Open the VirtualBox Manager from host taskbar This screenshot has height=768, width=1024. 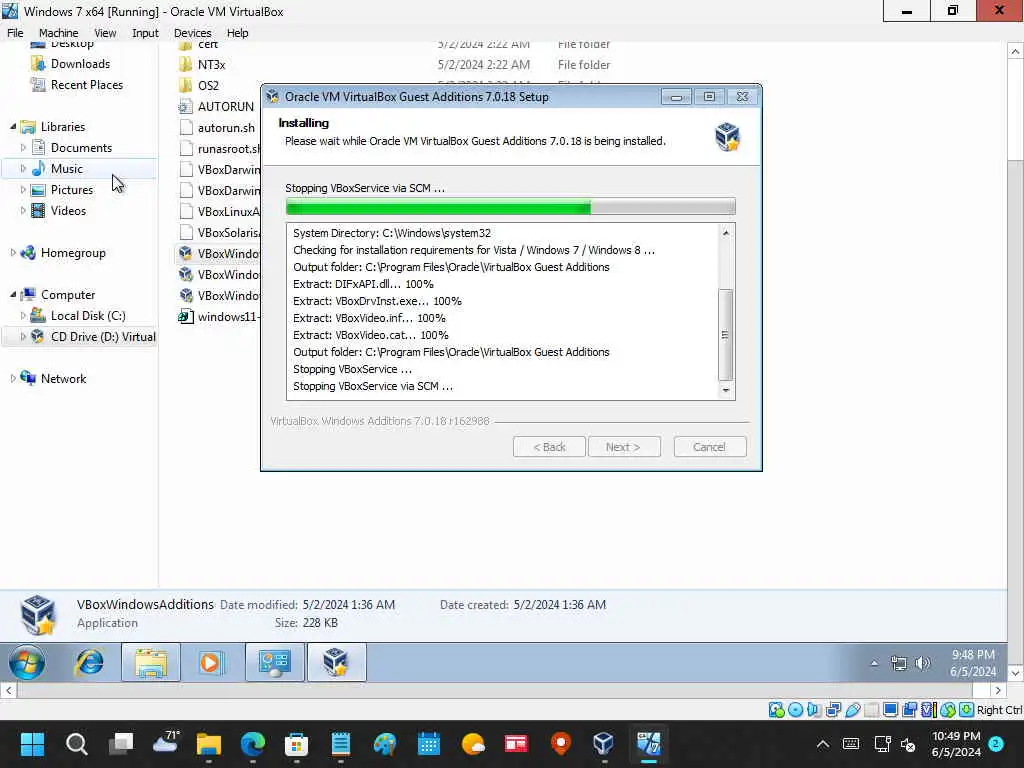coord(603,744)
